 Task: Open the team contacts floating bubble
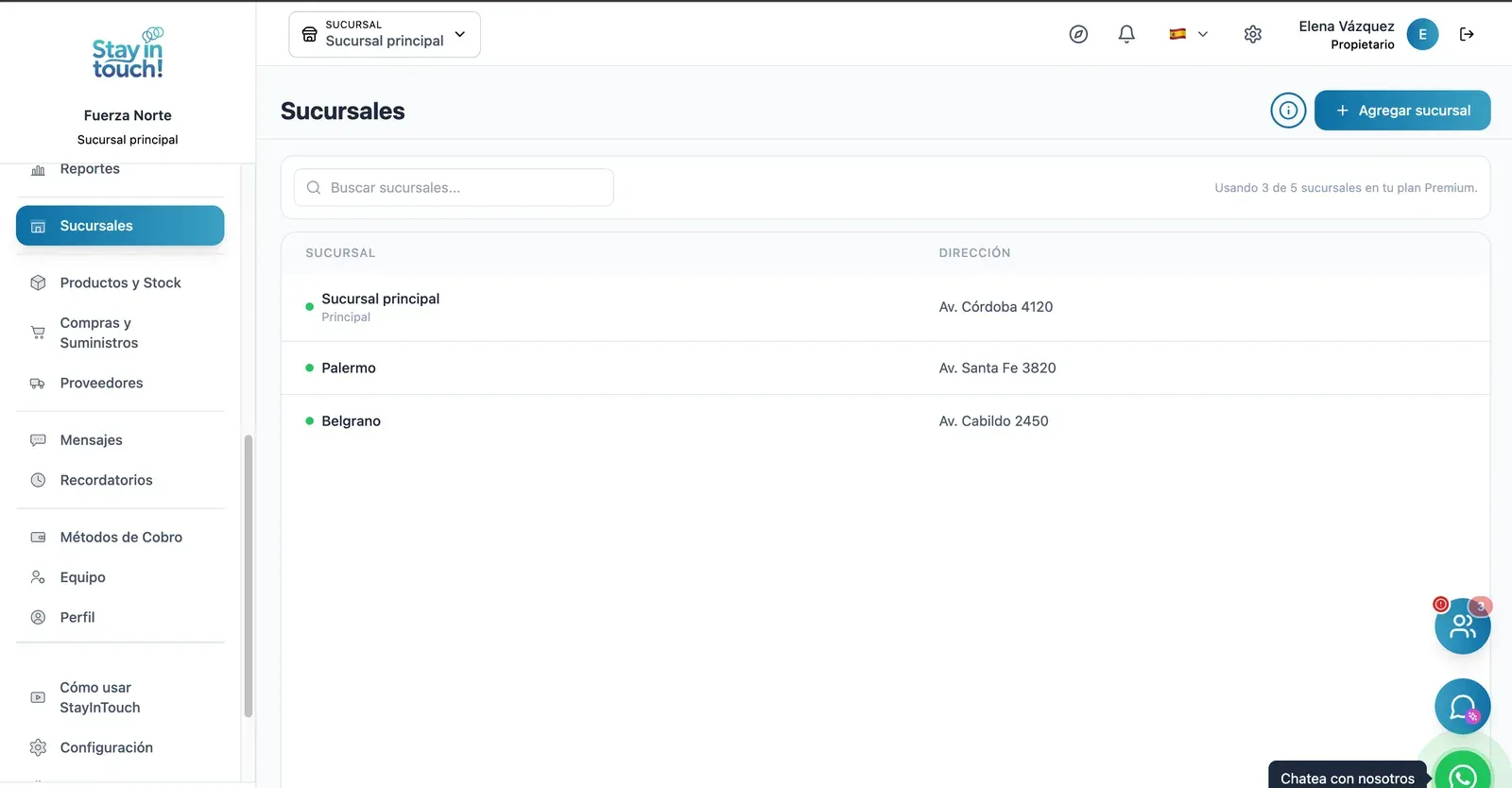[1462, 625]
